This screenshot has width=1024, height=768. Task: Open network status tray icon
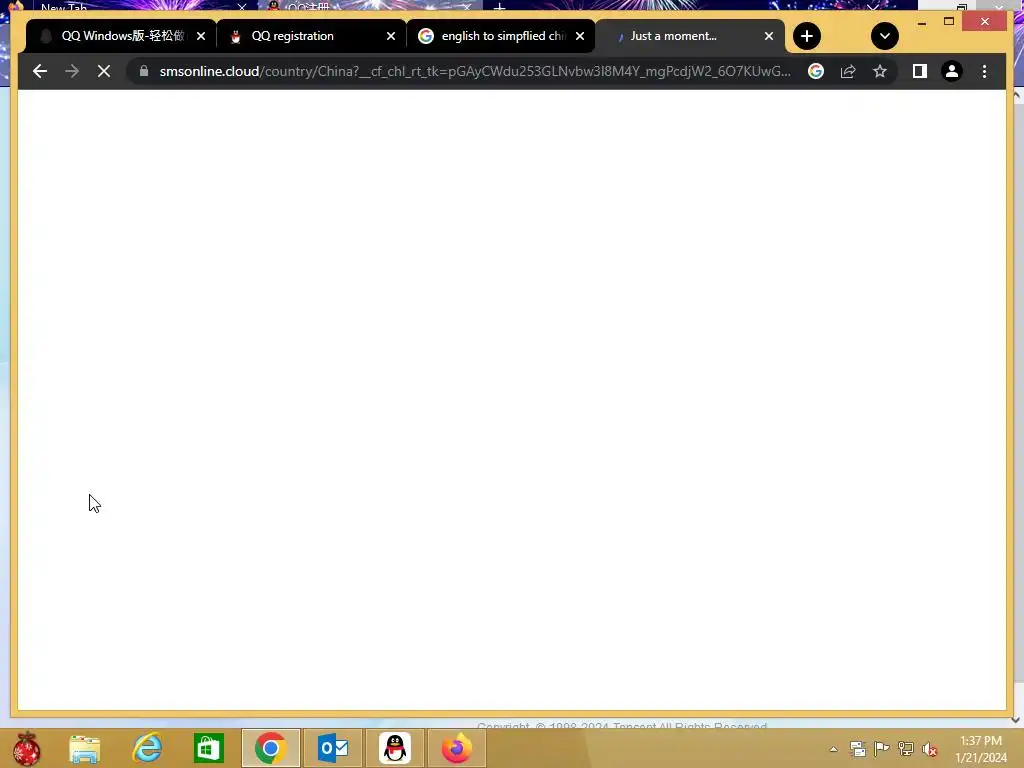click(905, 749)
